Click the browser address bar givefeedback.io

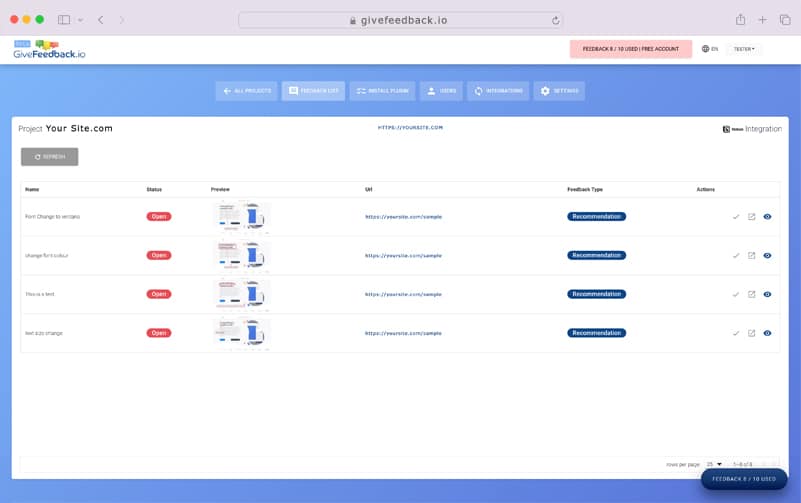pos(401,20)
